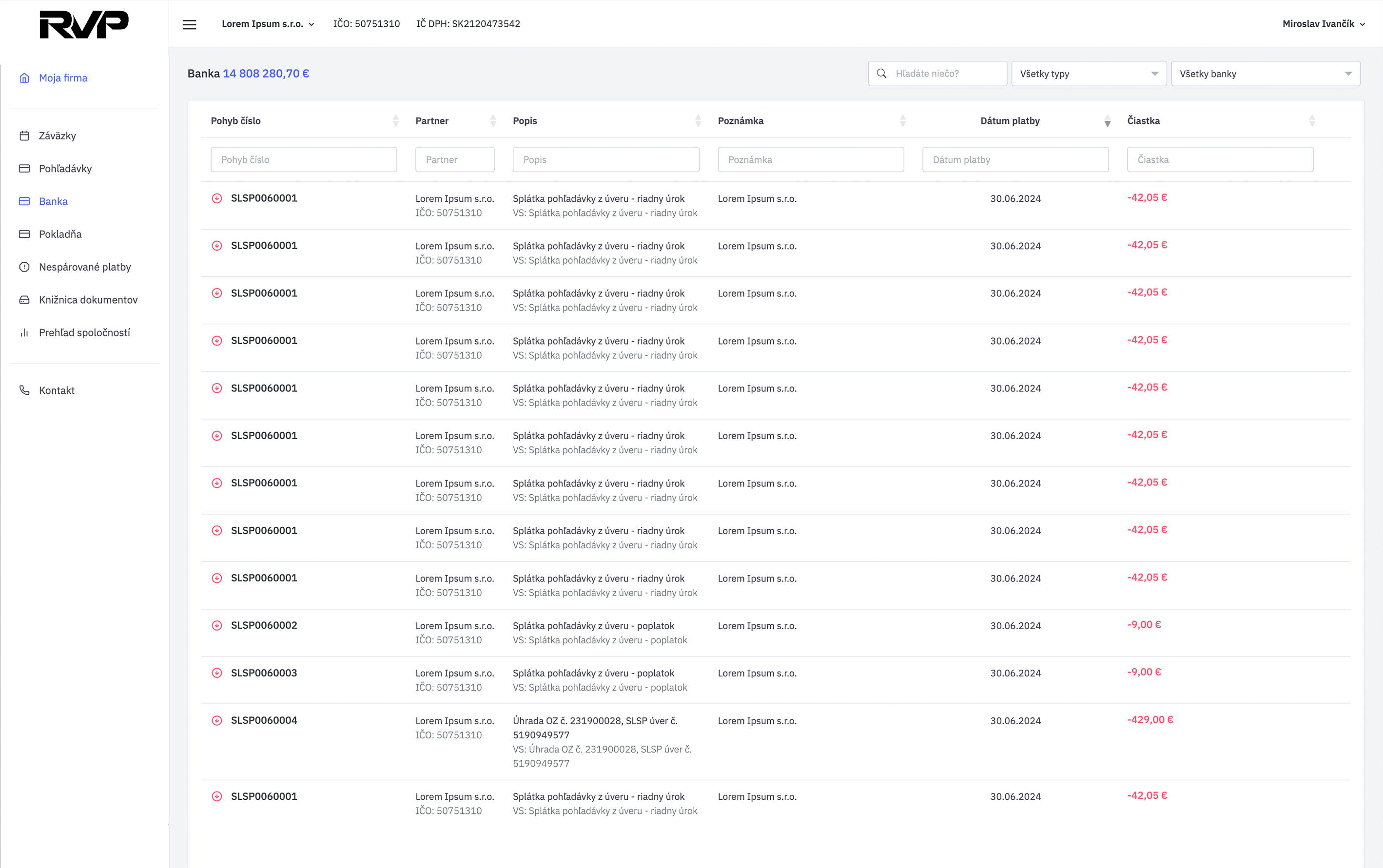Open Knižnica dokumentov section
Viewport: 1383px width, 868px height.
tap(88, 300)
